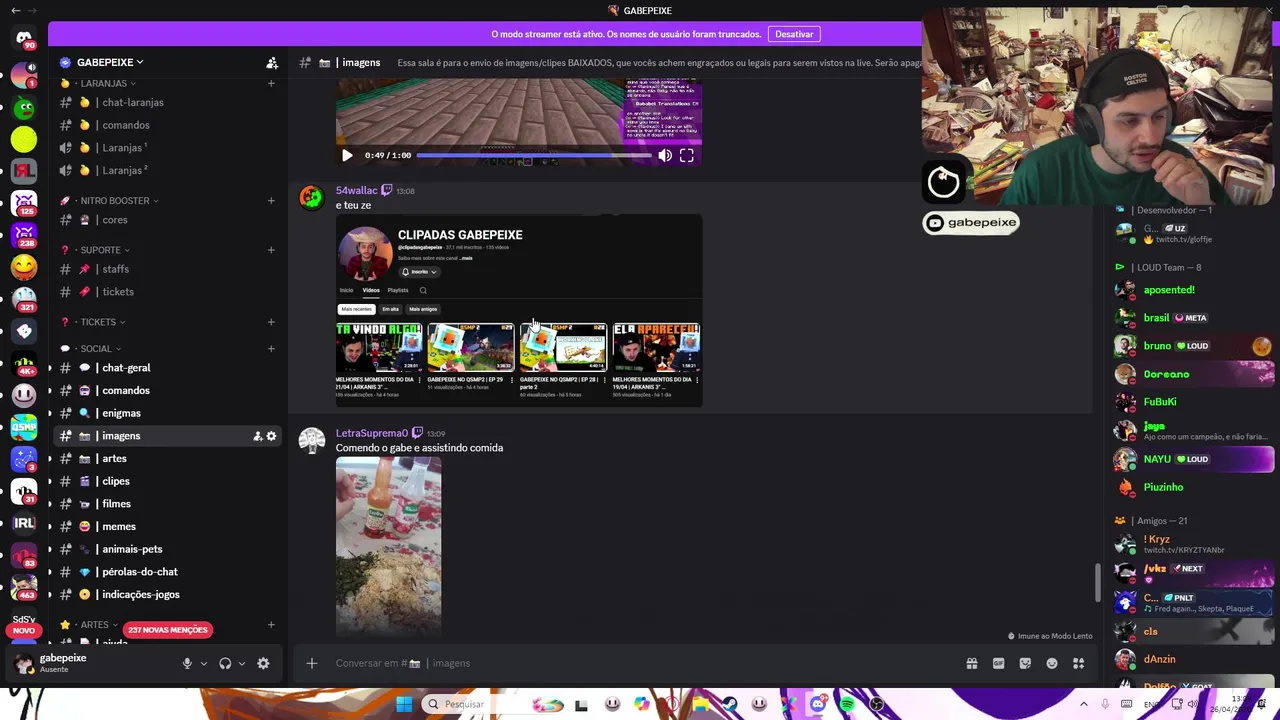Viewport: 1280px width, 720px height.
Task: Open the QSMP server icon
Action: [24, 427]
